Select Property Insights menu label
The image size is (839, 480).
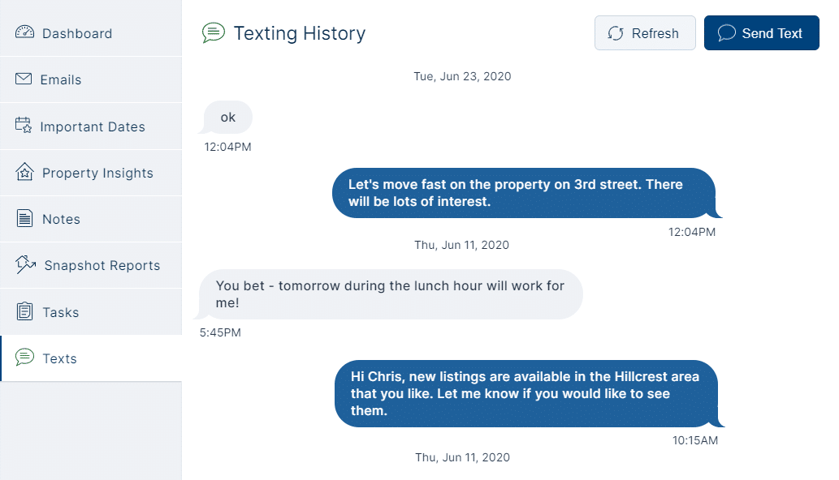click(x=98, y=173)
